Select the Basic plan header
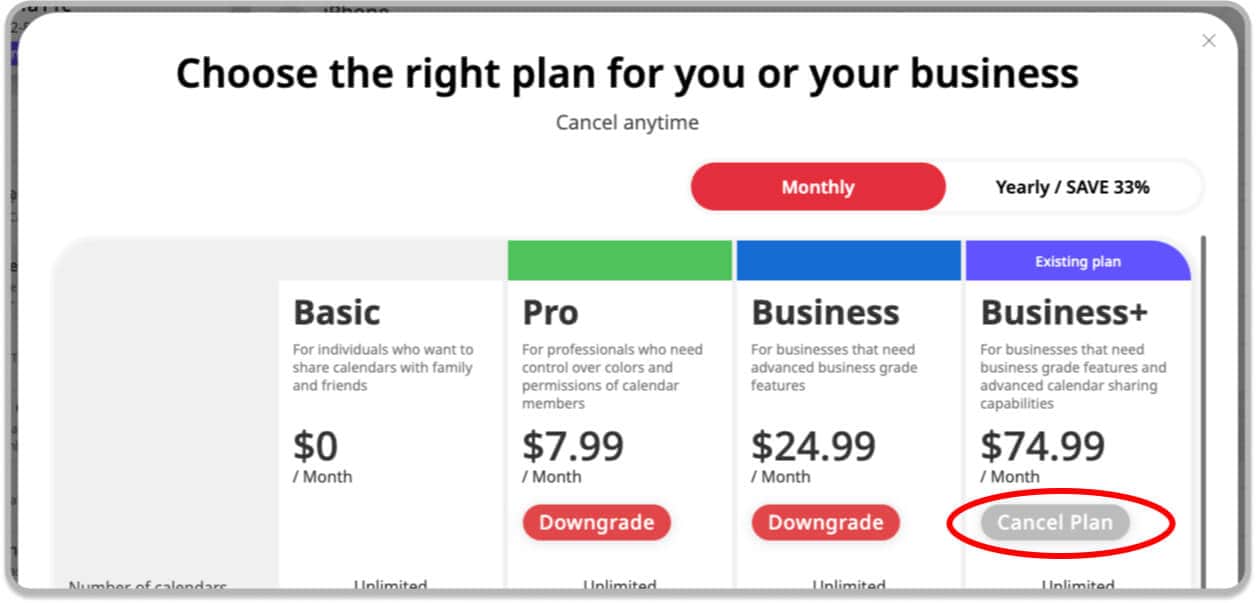 336,312
